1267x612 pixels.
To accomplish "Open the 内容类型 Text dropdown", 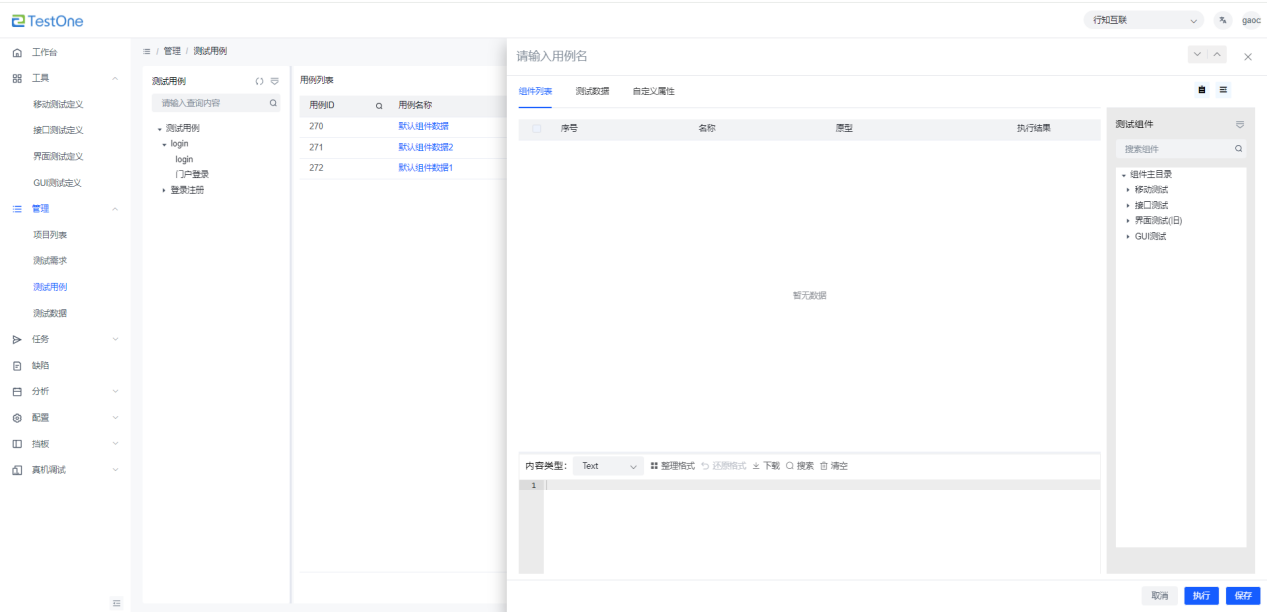I will (x=608, y=466).
